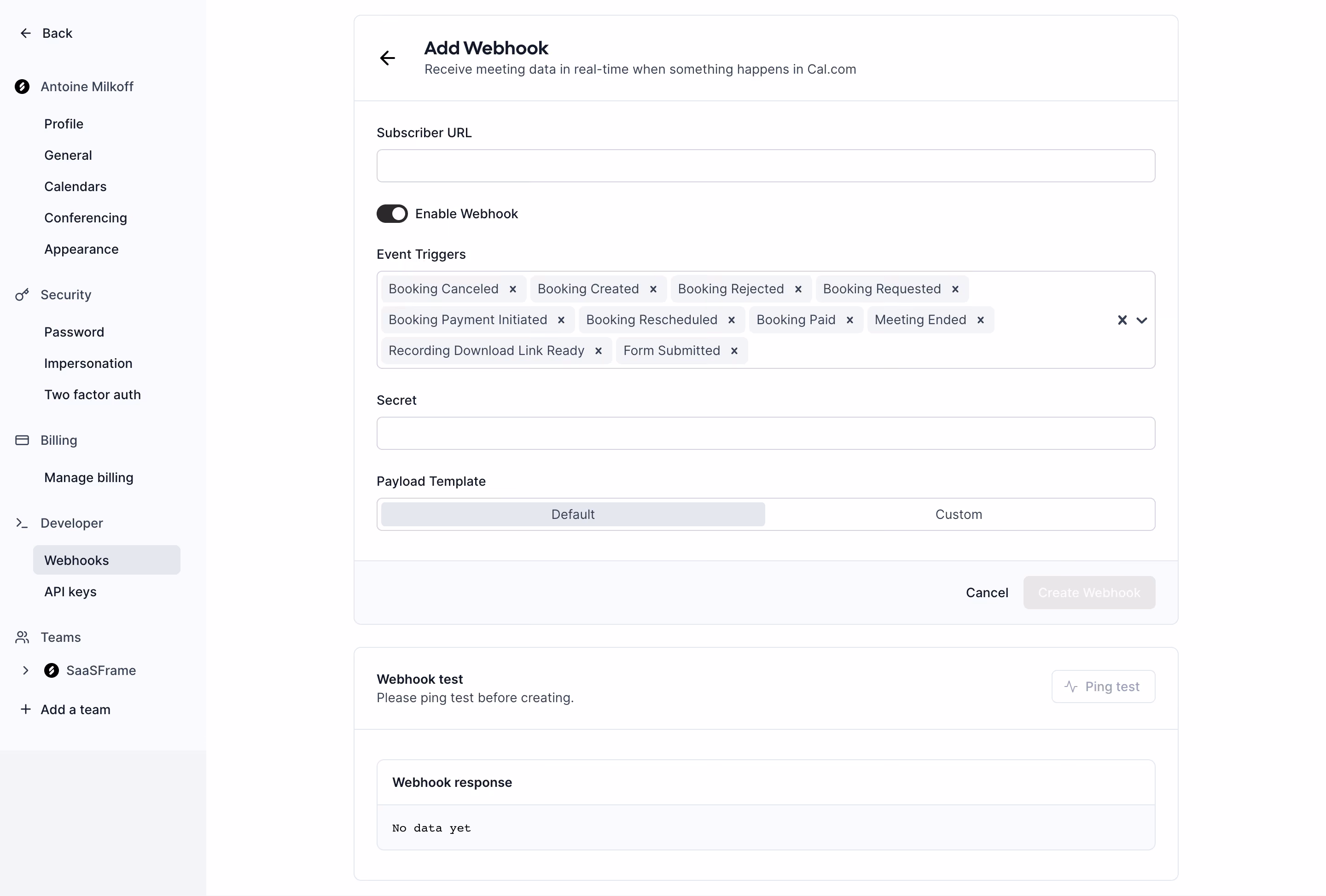The height and width of the screenshot is (896, 1326).
Task: Clear all selected event triggers
Action: point(1122,320)
